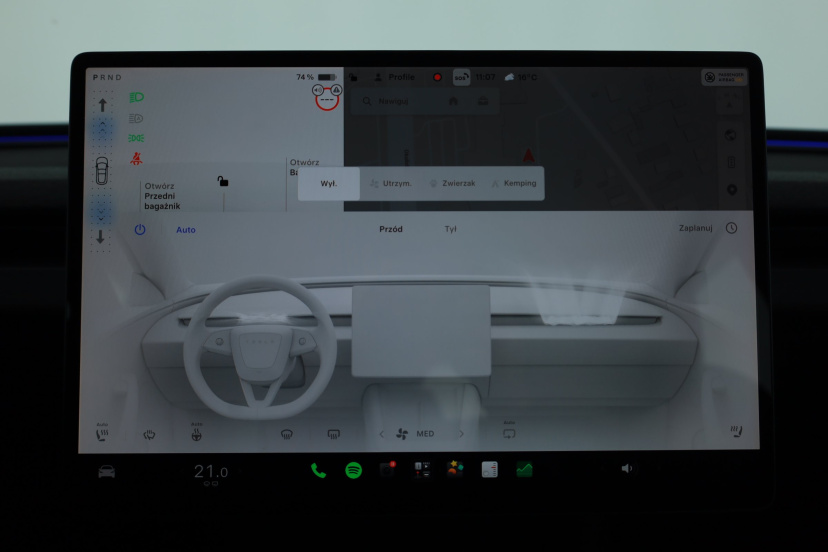Tap the car top-view icon on gear strip
This screenshot has height=552, width=828.
[x=102, y=171]
